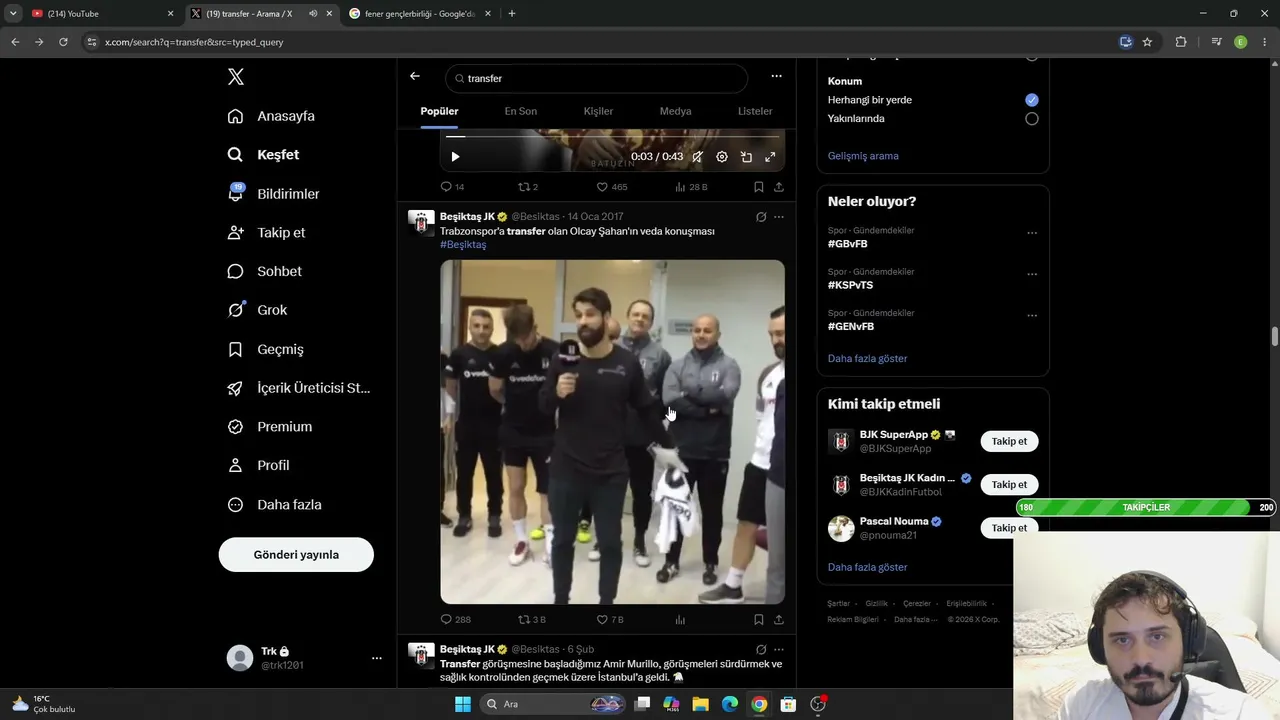Open File Explorer from the taskbar
This screenshot has width=1280, height=720.
701,704
